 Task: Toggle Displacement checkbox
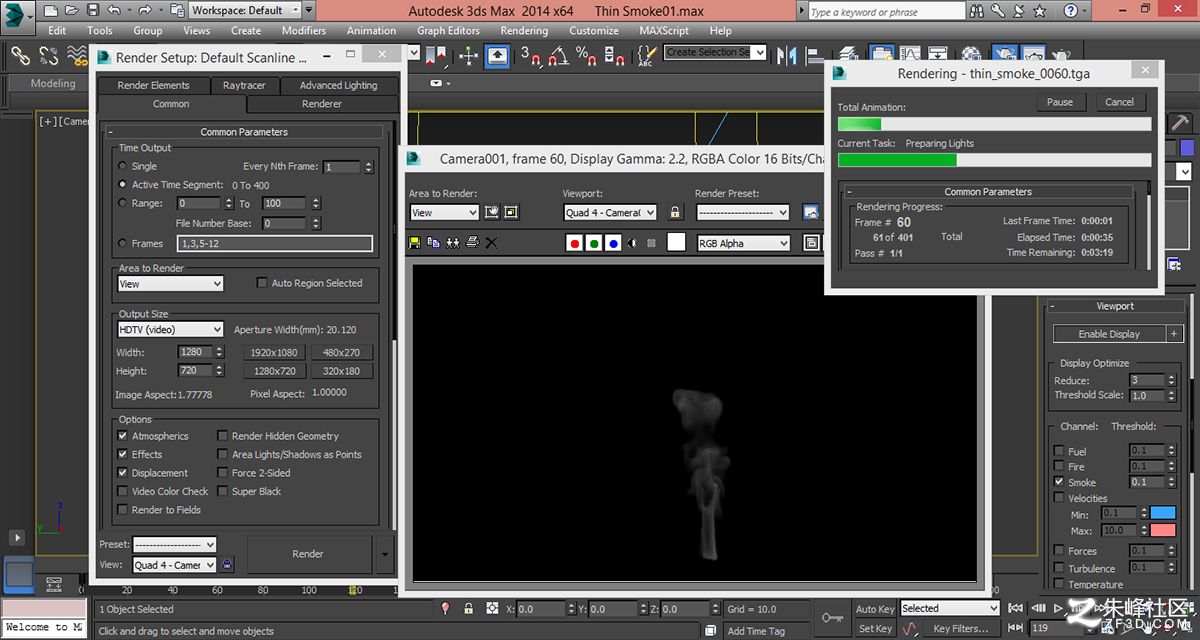(x=123, y=473)
